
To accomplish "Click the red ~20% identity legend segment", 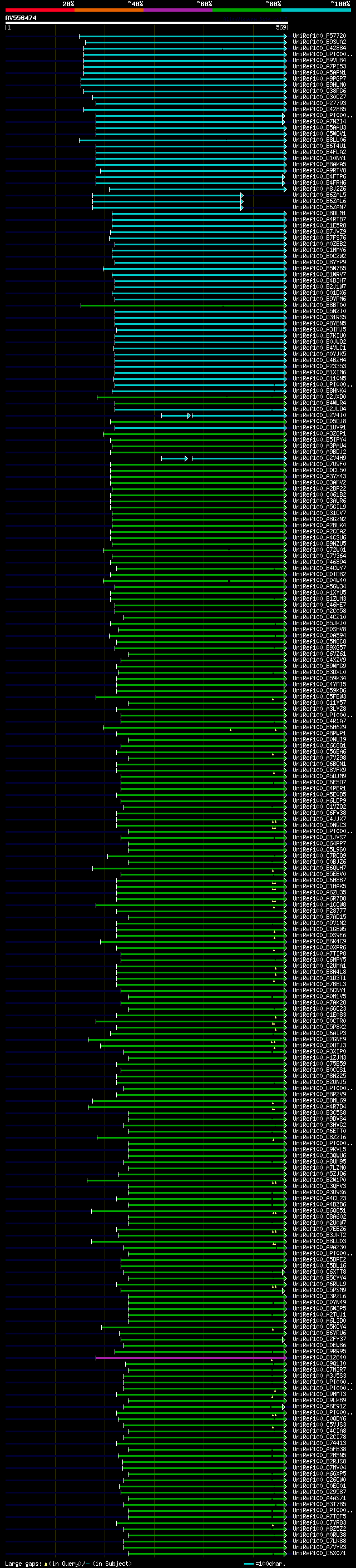I will coord(39,10).
